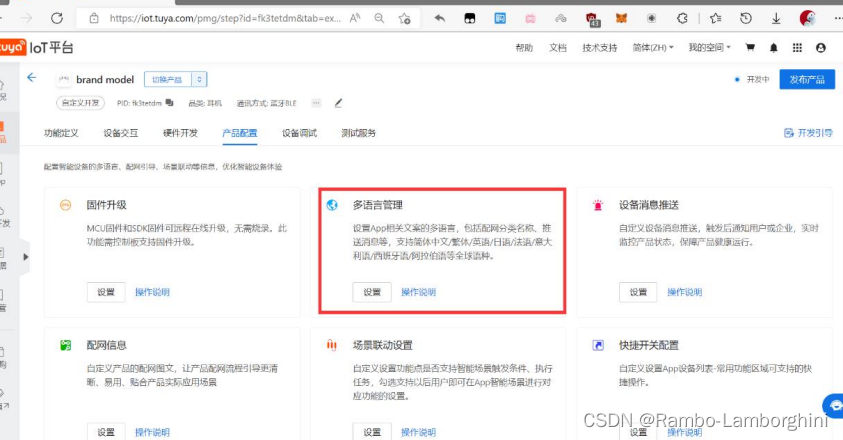
Task: Switch to the 设备调试 tab
Action: [299, 133]
